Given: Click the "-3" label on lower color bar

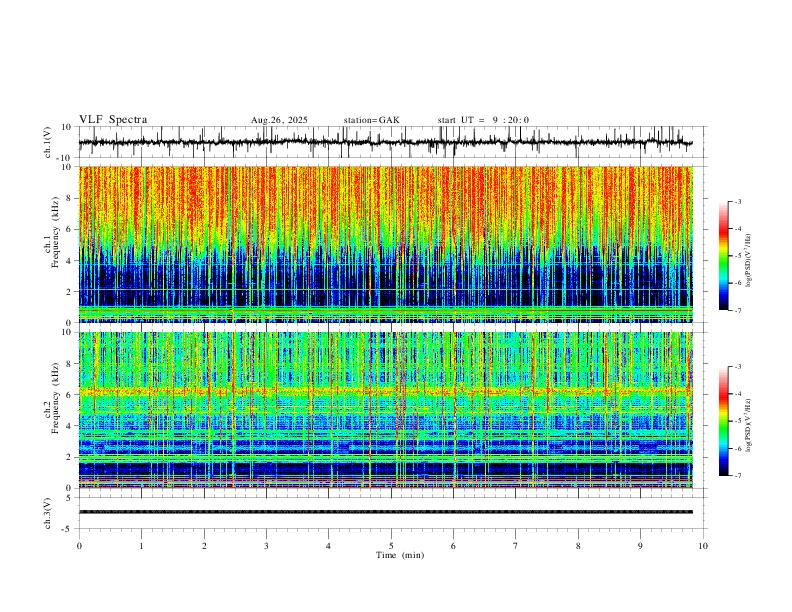Looking at the screenshot, I should pos(737,367).
